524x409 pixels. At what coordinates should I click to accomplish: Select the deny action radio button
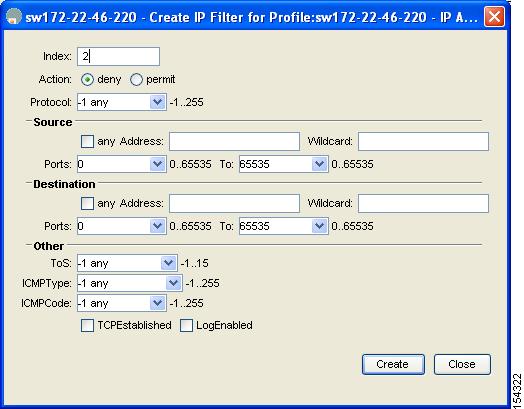(x=87, y=80)
